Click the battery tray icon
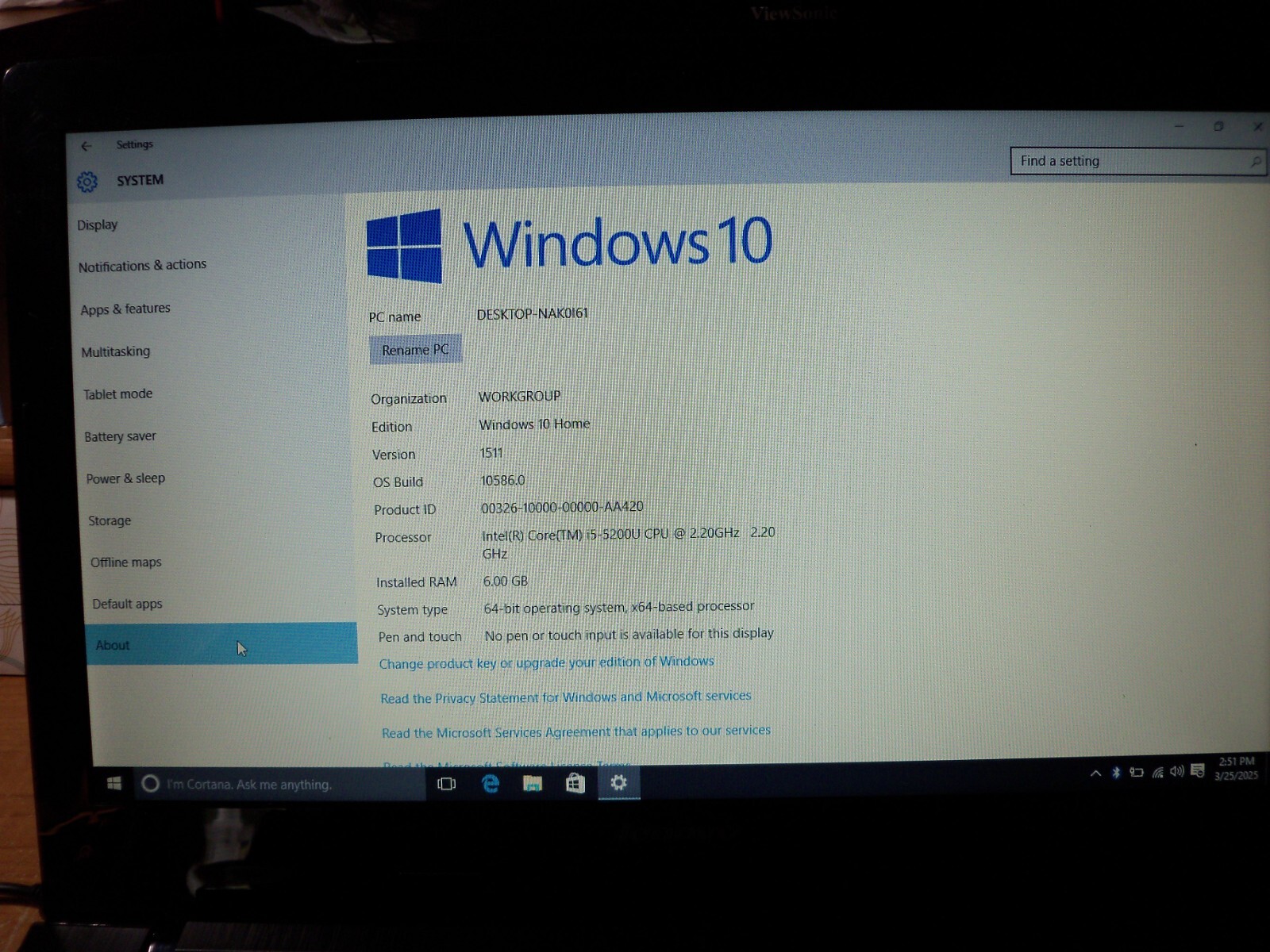Viewport: 1270px width, 952px height. pos(1137,772)
